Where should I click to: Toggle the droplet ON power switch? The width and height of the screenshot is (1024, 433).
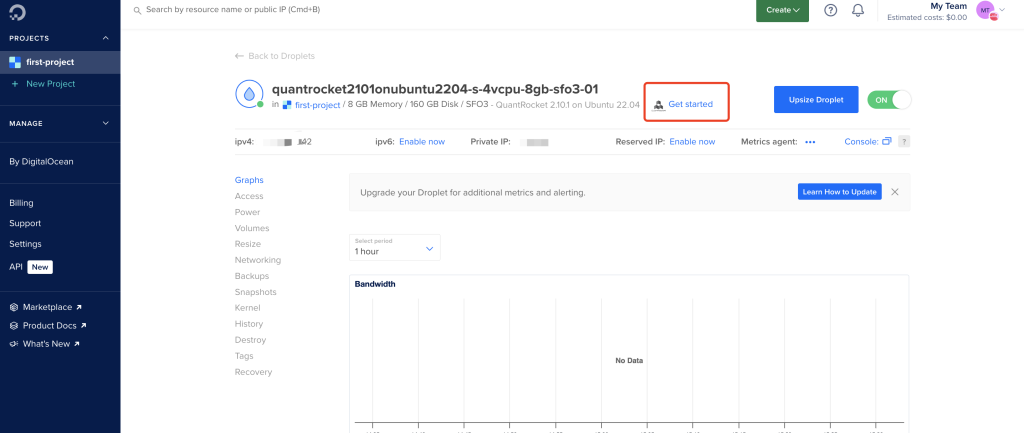(889, 100)
